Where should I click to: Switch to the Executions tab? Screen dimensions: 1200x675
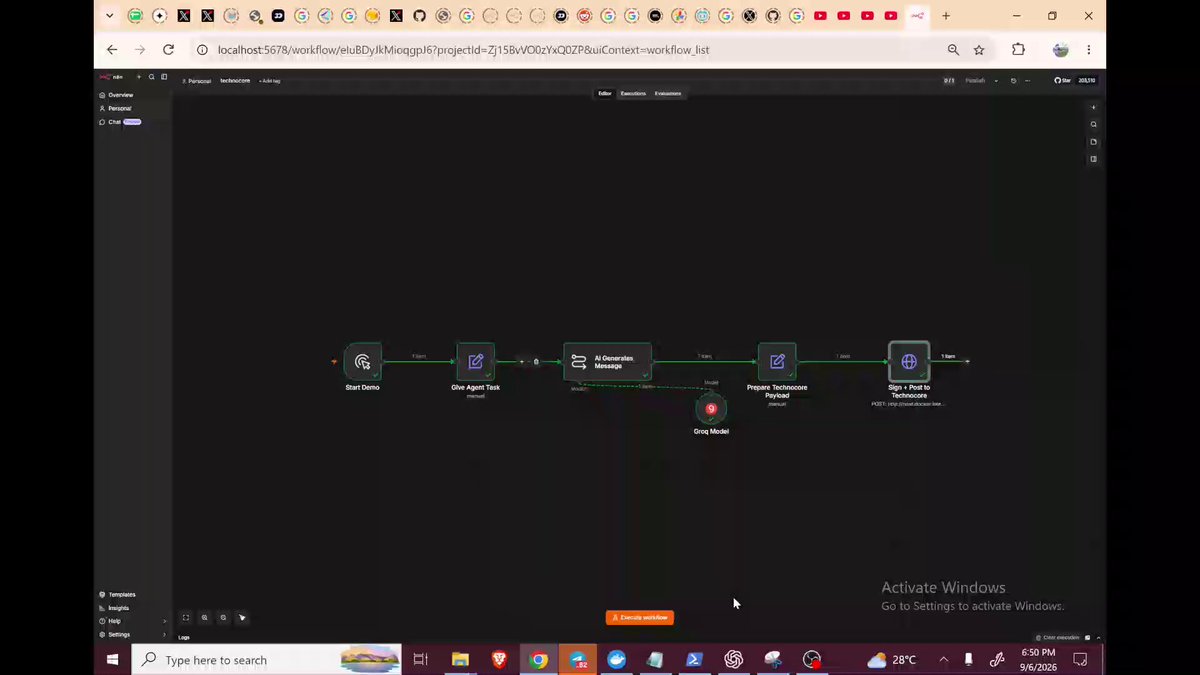[x=633, y=94]
